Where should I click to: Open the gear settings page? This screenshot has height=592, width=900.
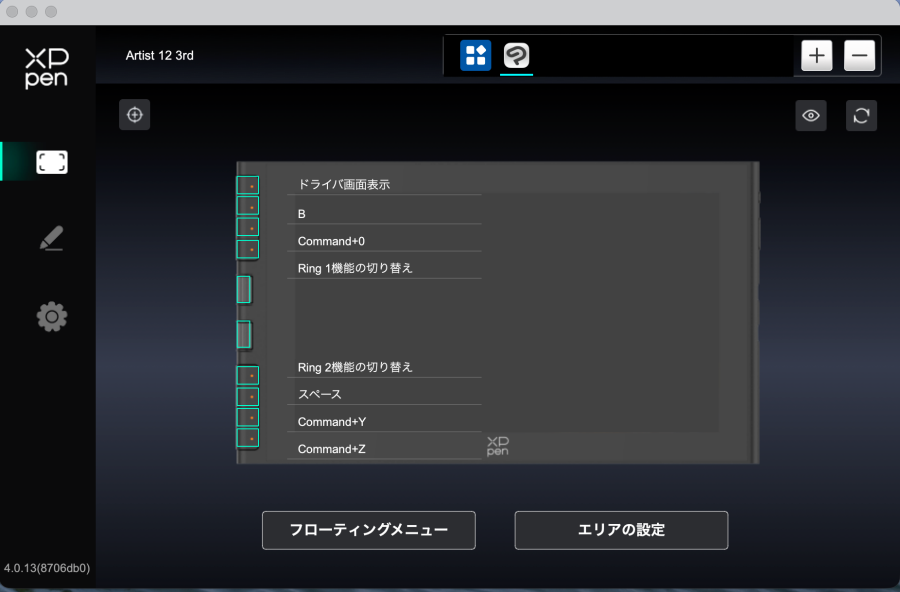[52, 317]
